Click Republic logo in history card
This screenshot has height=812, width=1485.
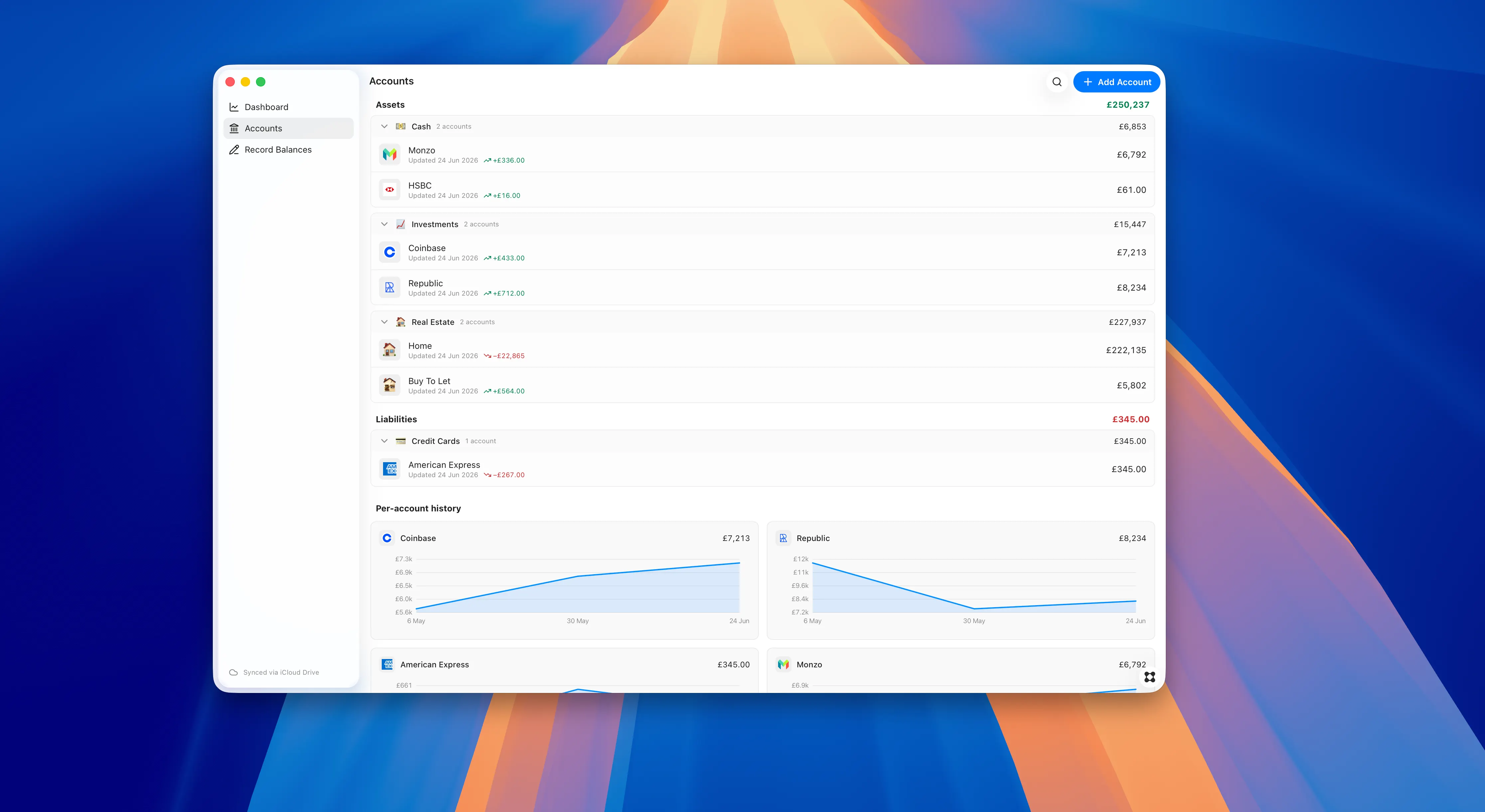(x=783, y=538)
